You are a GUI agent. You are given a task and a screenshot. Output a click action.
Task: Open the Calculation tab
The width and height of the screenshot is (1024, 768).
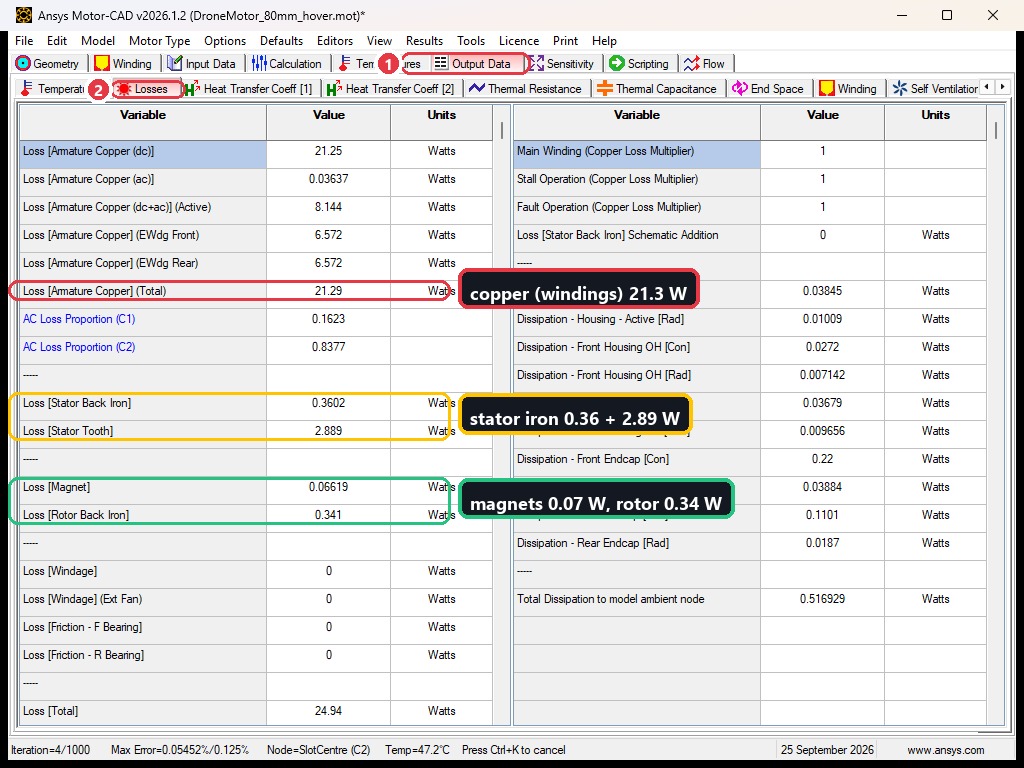(287, 63)
